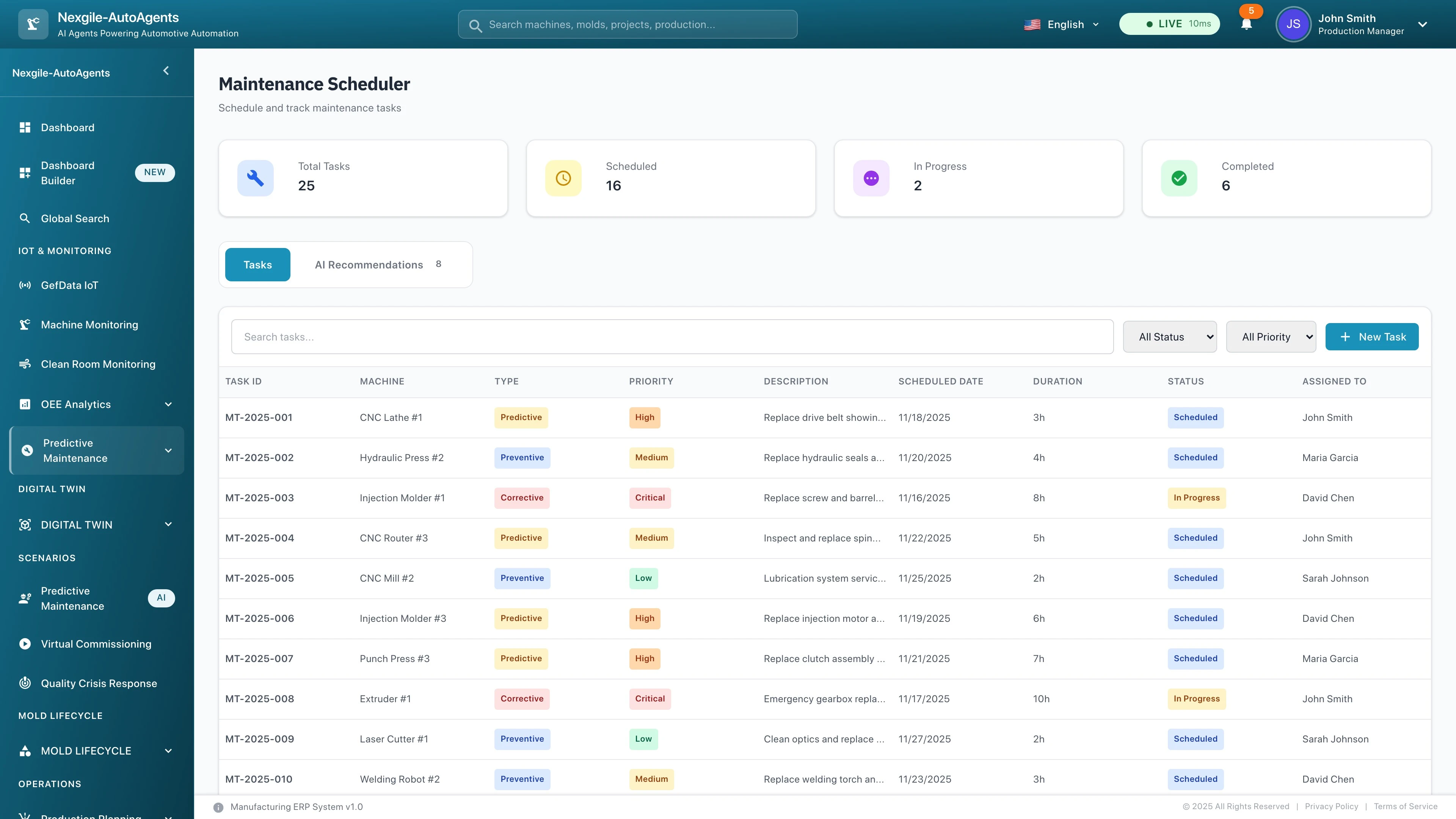Open the All Priority dropdown
Screen dimensions: 1456x819
tap(1271, 336)
